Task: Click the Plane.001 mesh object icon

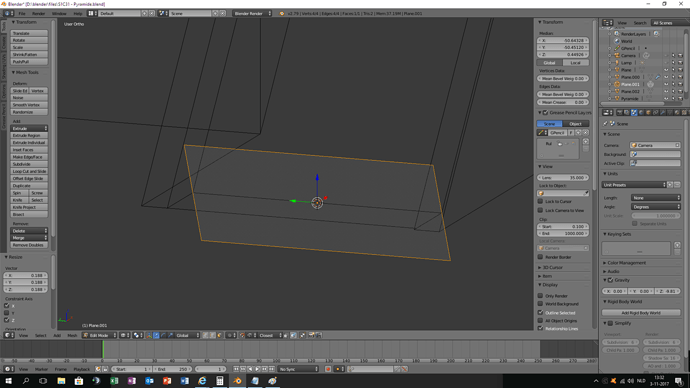Action: (x=617, y=84)
